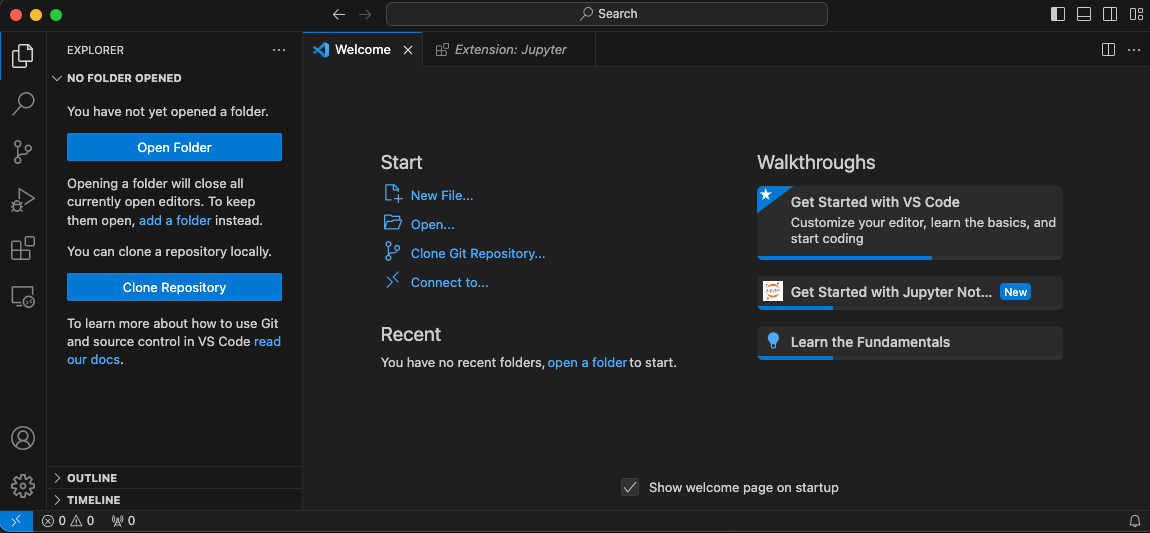This screenshot has height=533, width=1150.
Task: Open the Search view in activity bar
Action: coord(23,103)
